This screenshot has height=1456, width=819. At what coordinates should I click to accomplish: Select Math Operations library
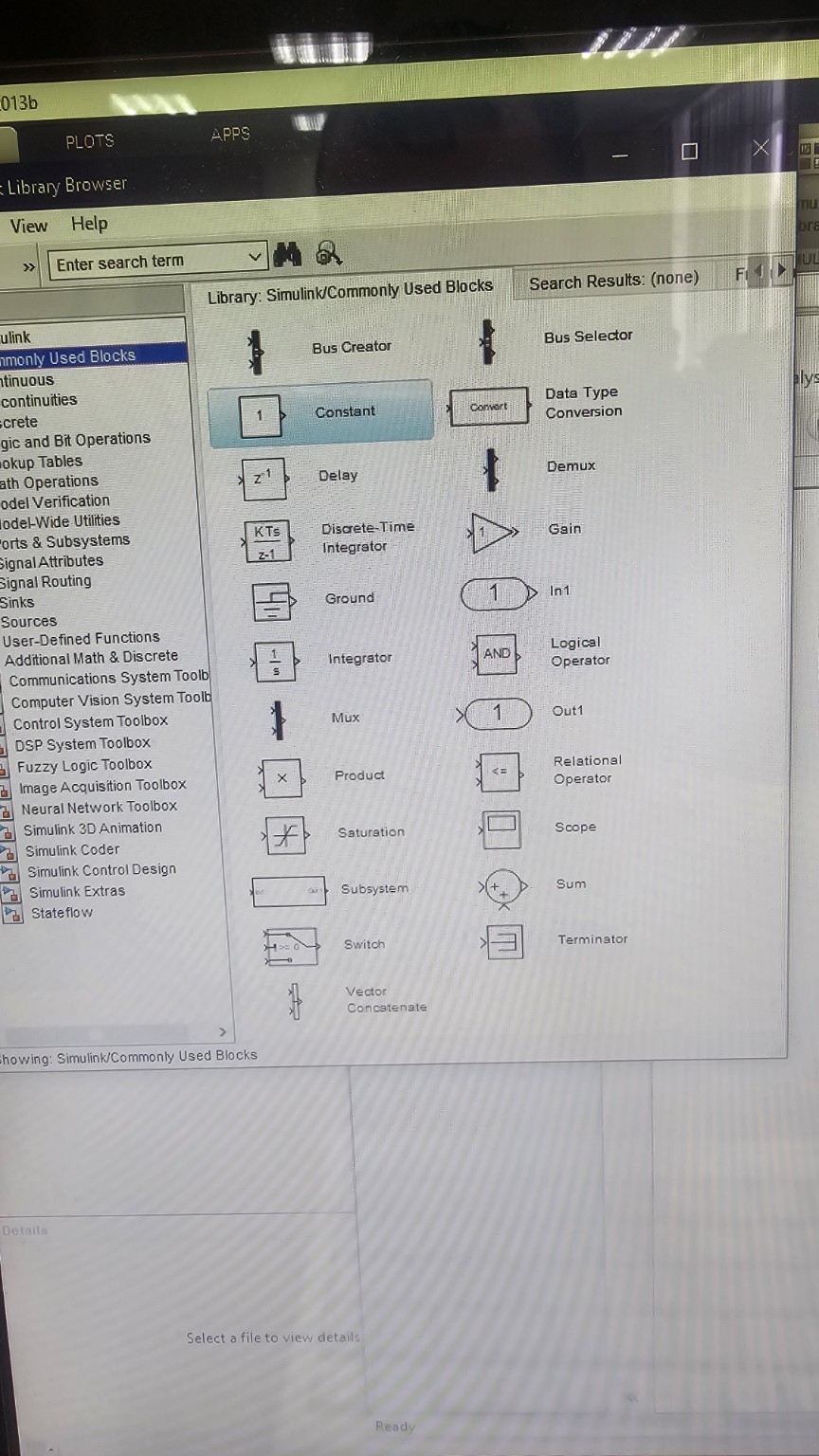click(x=49, y=482)
